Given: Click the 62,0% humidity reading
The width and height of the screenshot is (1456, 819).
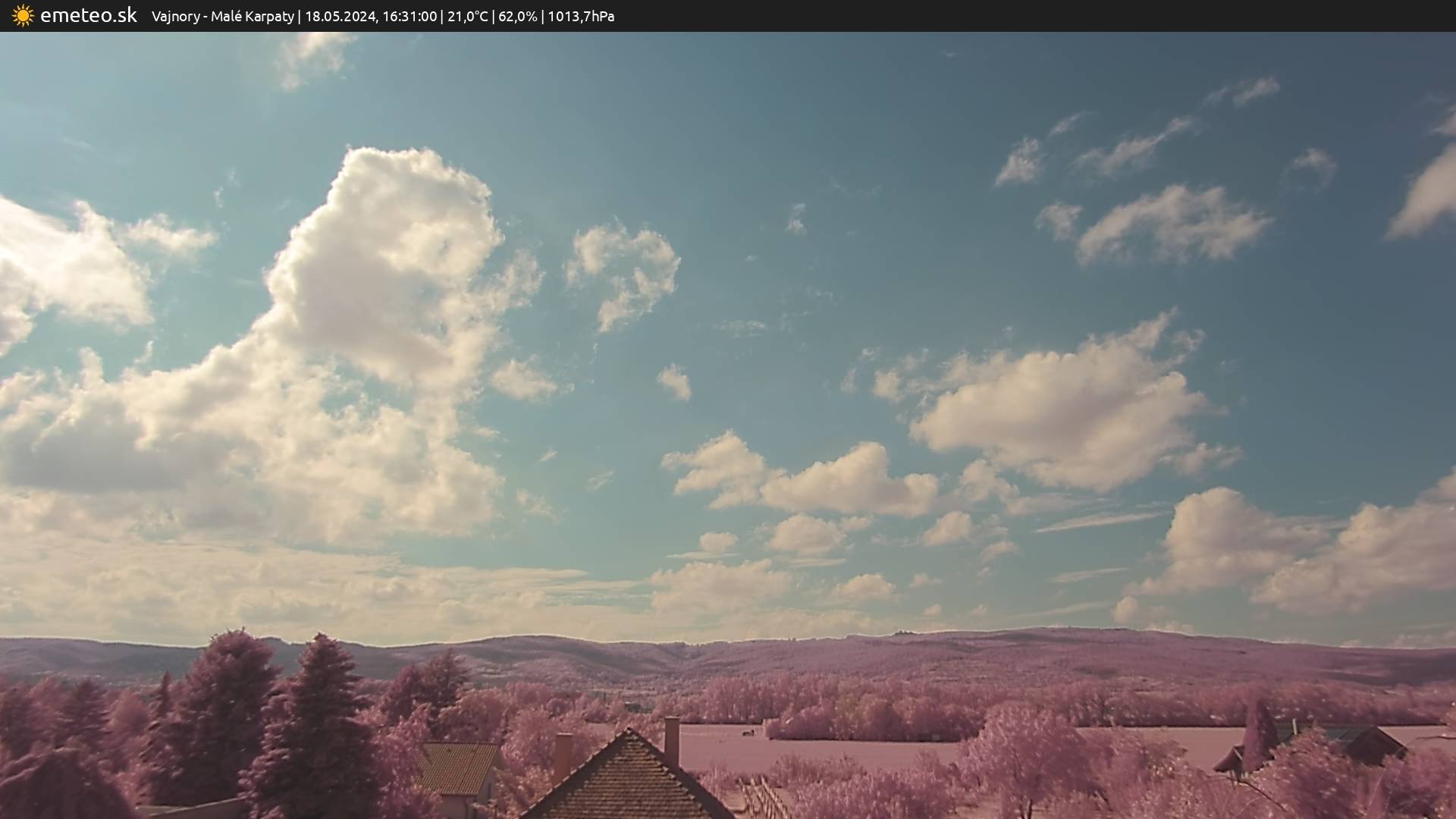Looking at the screenshot, I should 517,17.
